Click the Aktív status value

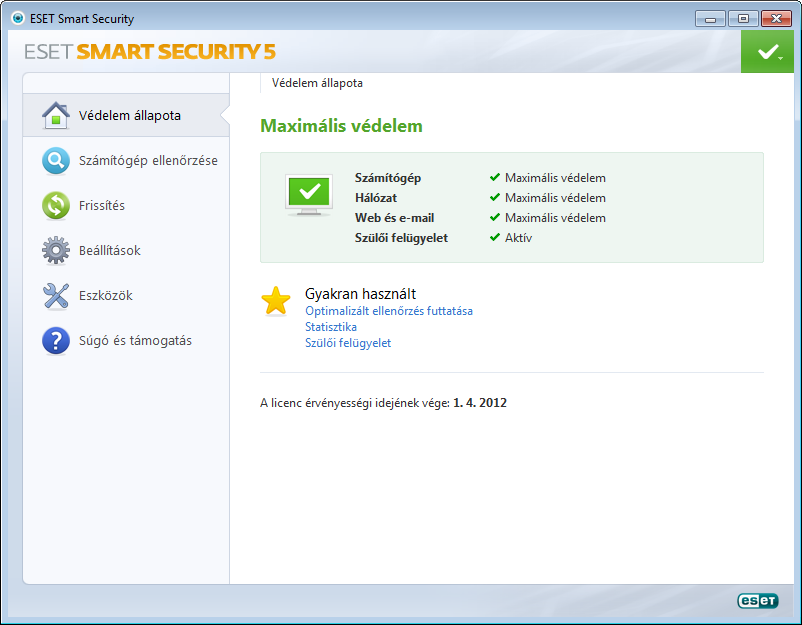(x=518, y=238)
